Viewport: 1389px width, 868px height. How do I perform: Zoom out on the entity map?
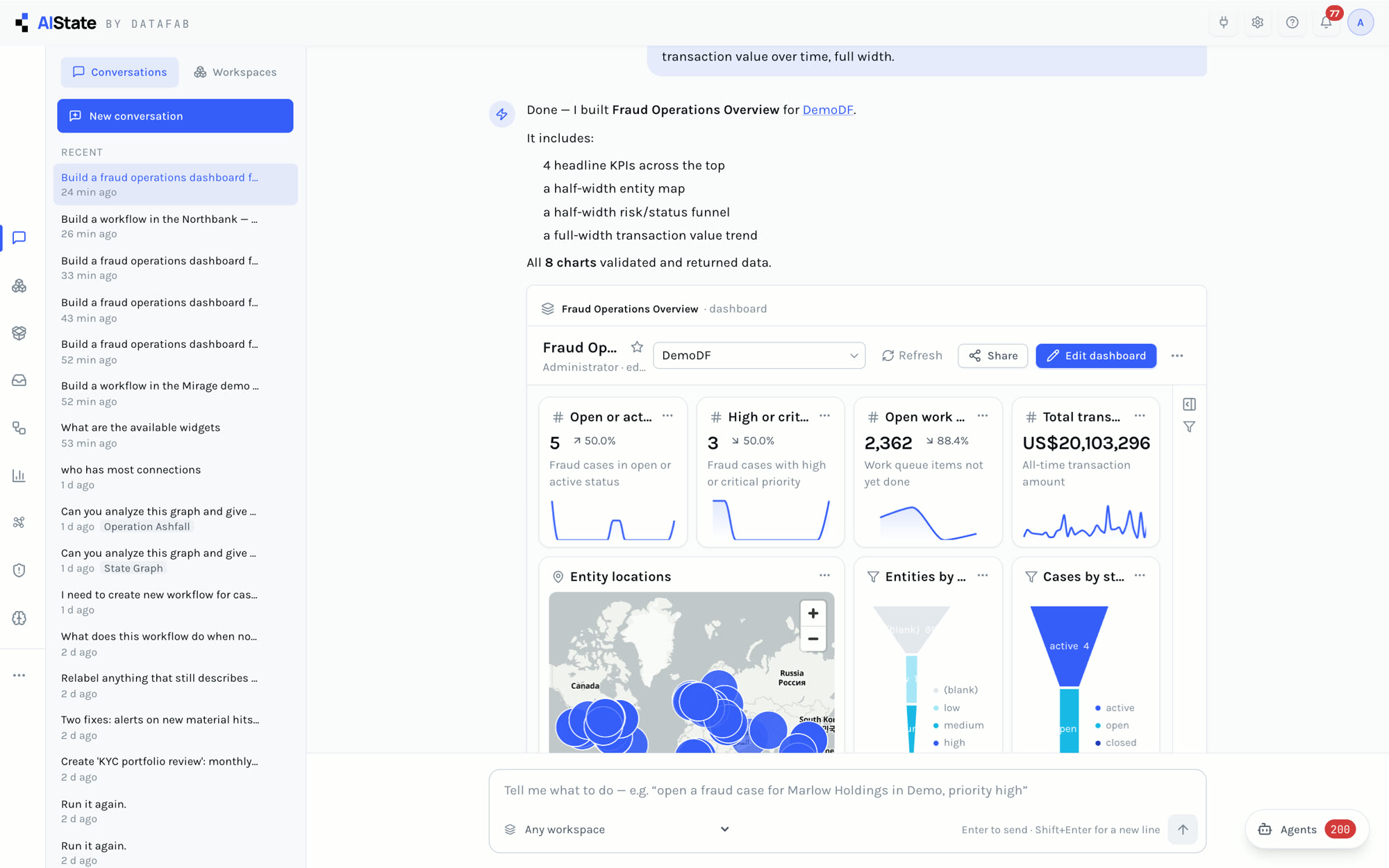point(813,639)
